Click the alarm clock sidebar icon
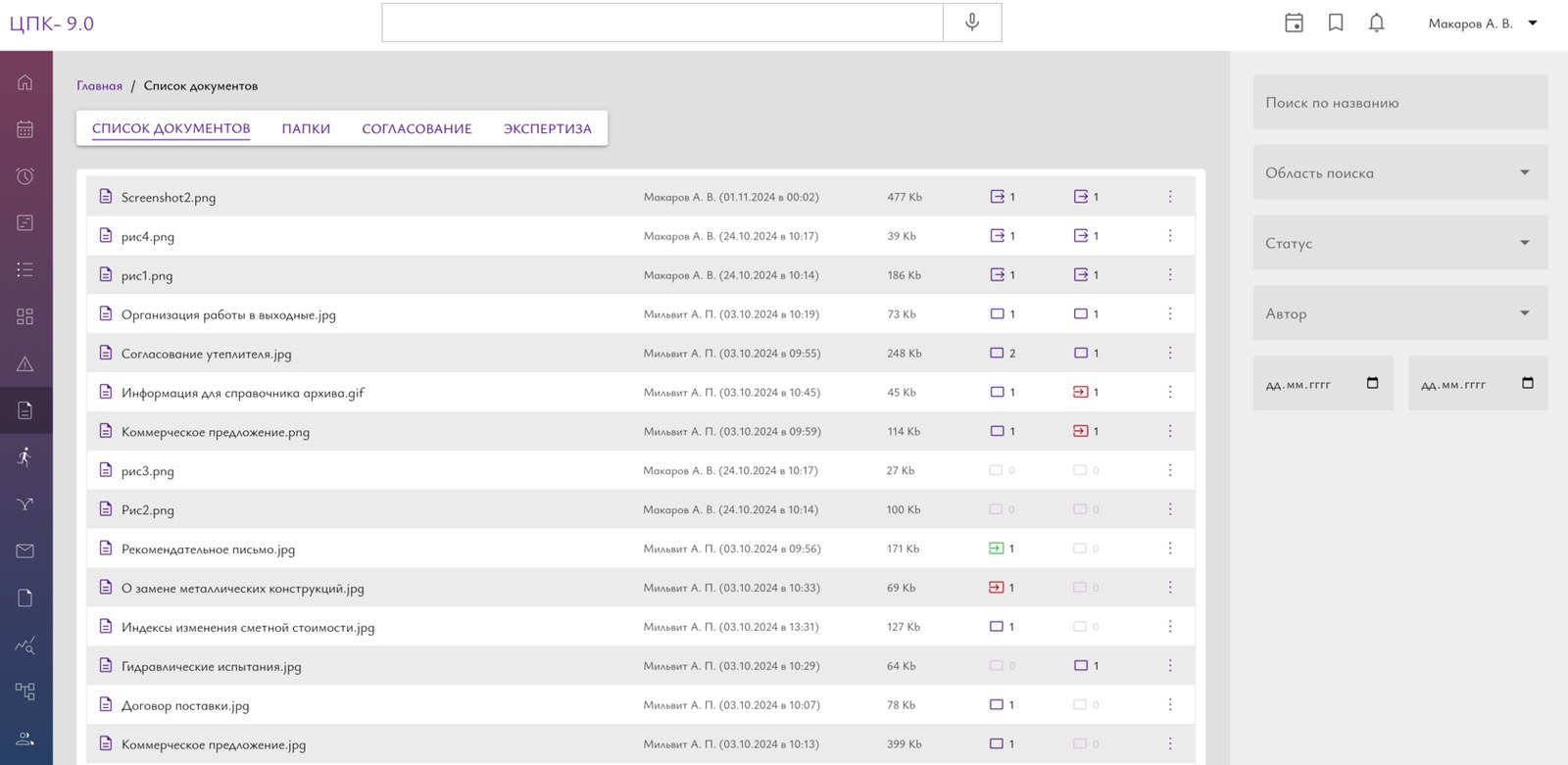Screen dimensions: 1568x765 point(25,176)
